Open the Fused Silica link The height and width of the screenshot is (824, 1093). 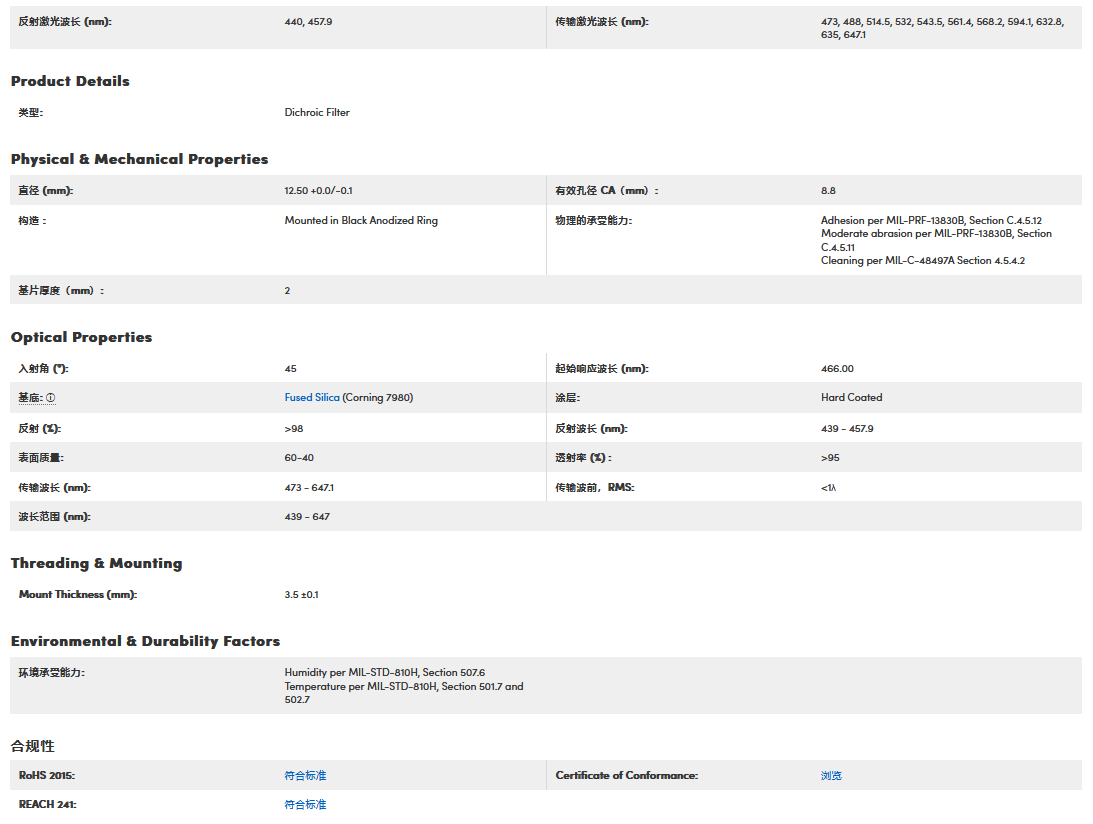pyautogui.click(x=312, y=398)
